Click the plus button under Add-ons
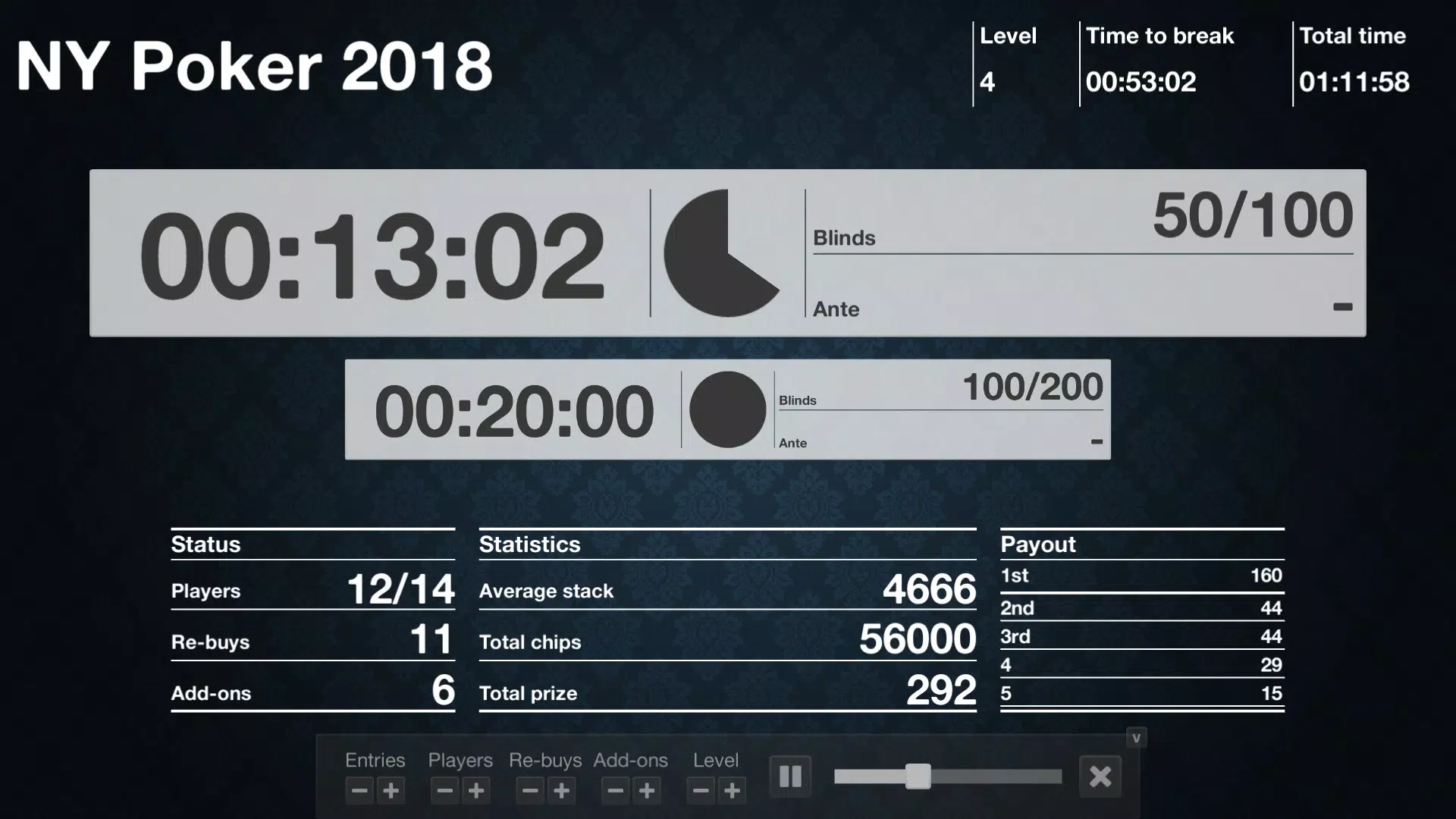1456x819 pixels. (x=647, y=790)
